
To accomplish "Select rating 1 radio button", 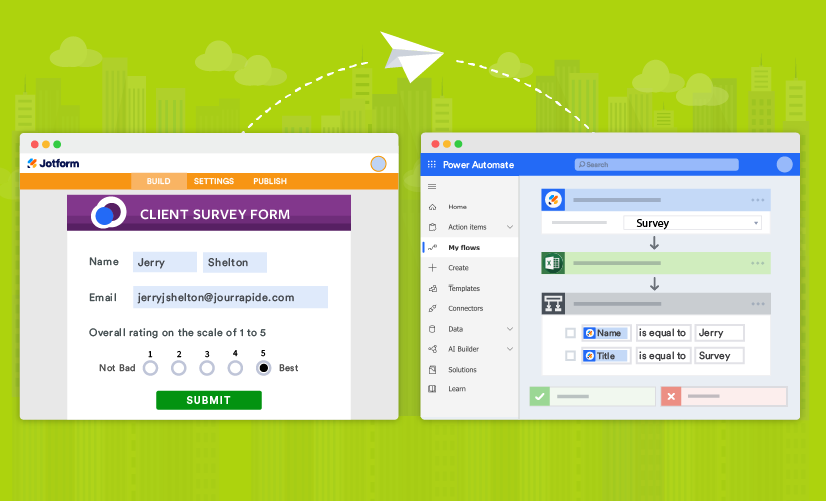I will click(150, 368).
